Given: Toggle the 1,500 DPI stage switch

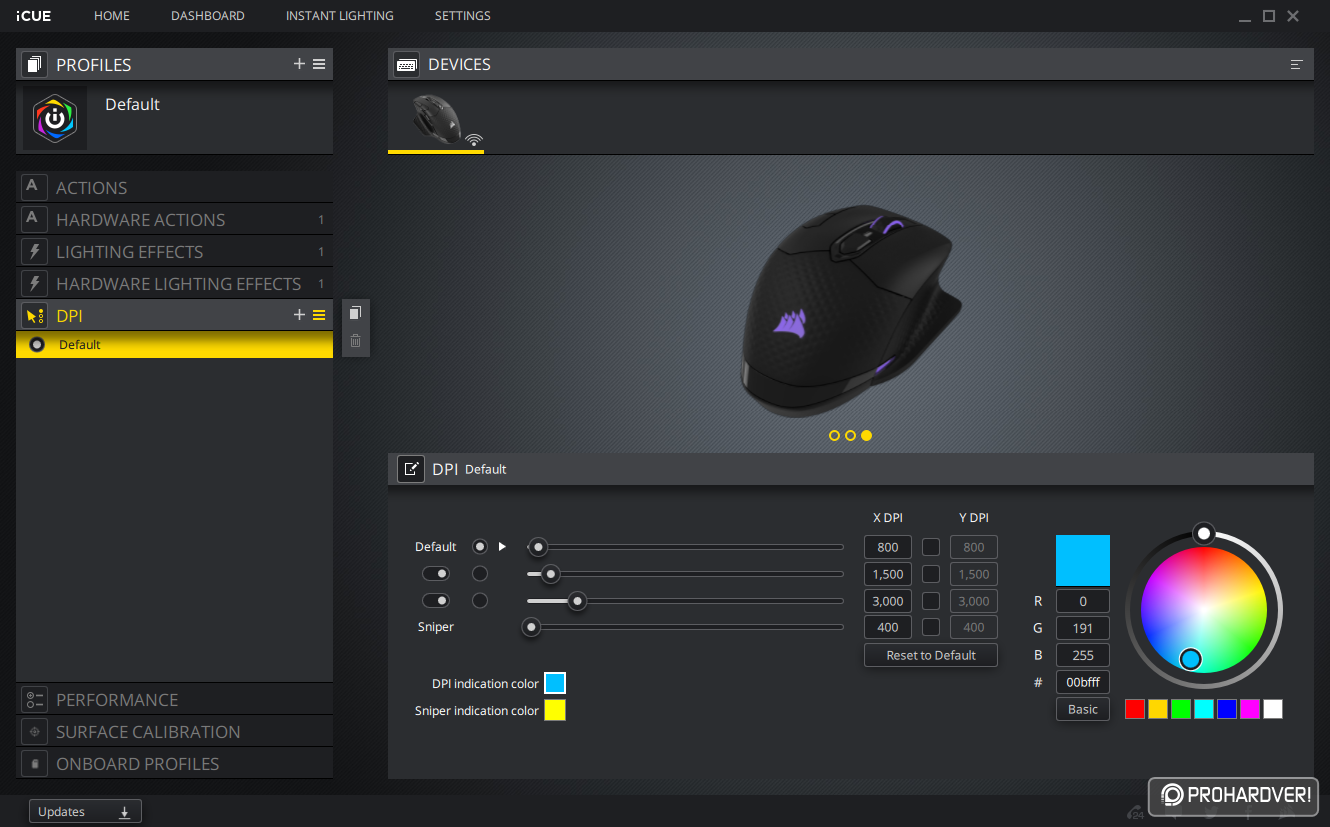Looking at the screenshot, I should coord(436,573).
